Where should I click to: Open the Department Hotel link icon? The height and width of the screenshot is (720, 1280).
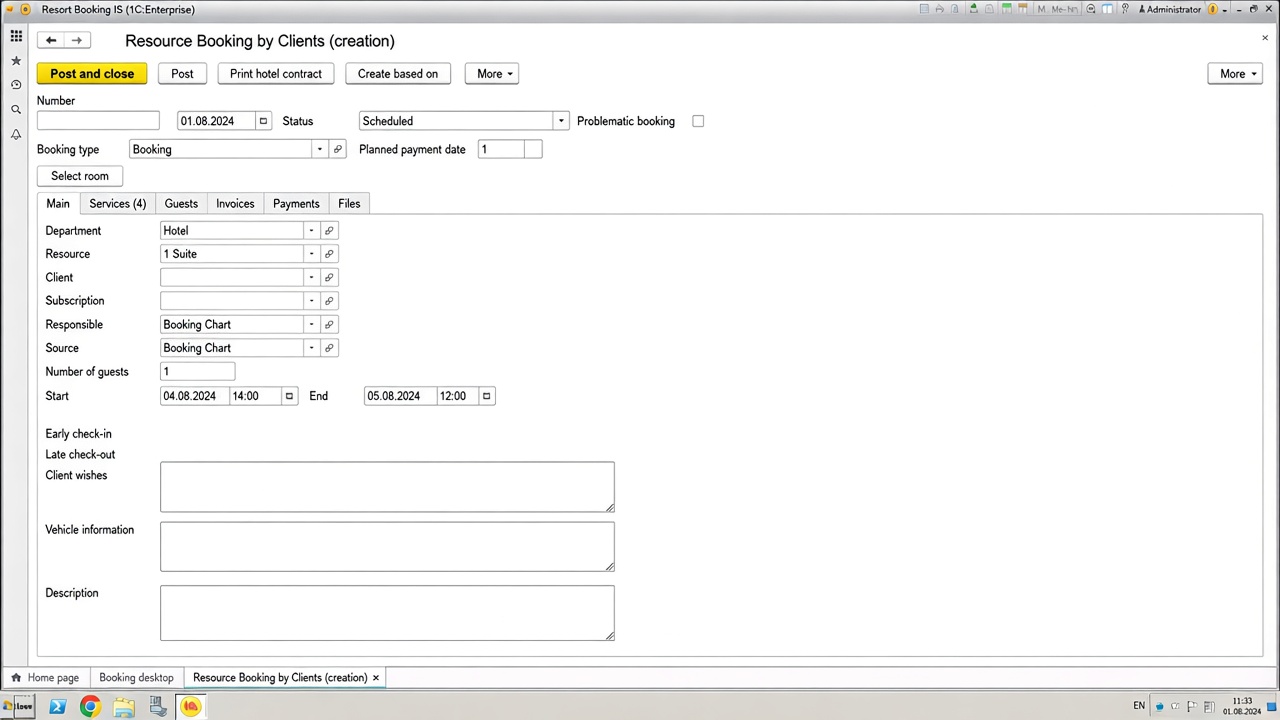point(329,231)
